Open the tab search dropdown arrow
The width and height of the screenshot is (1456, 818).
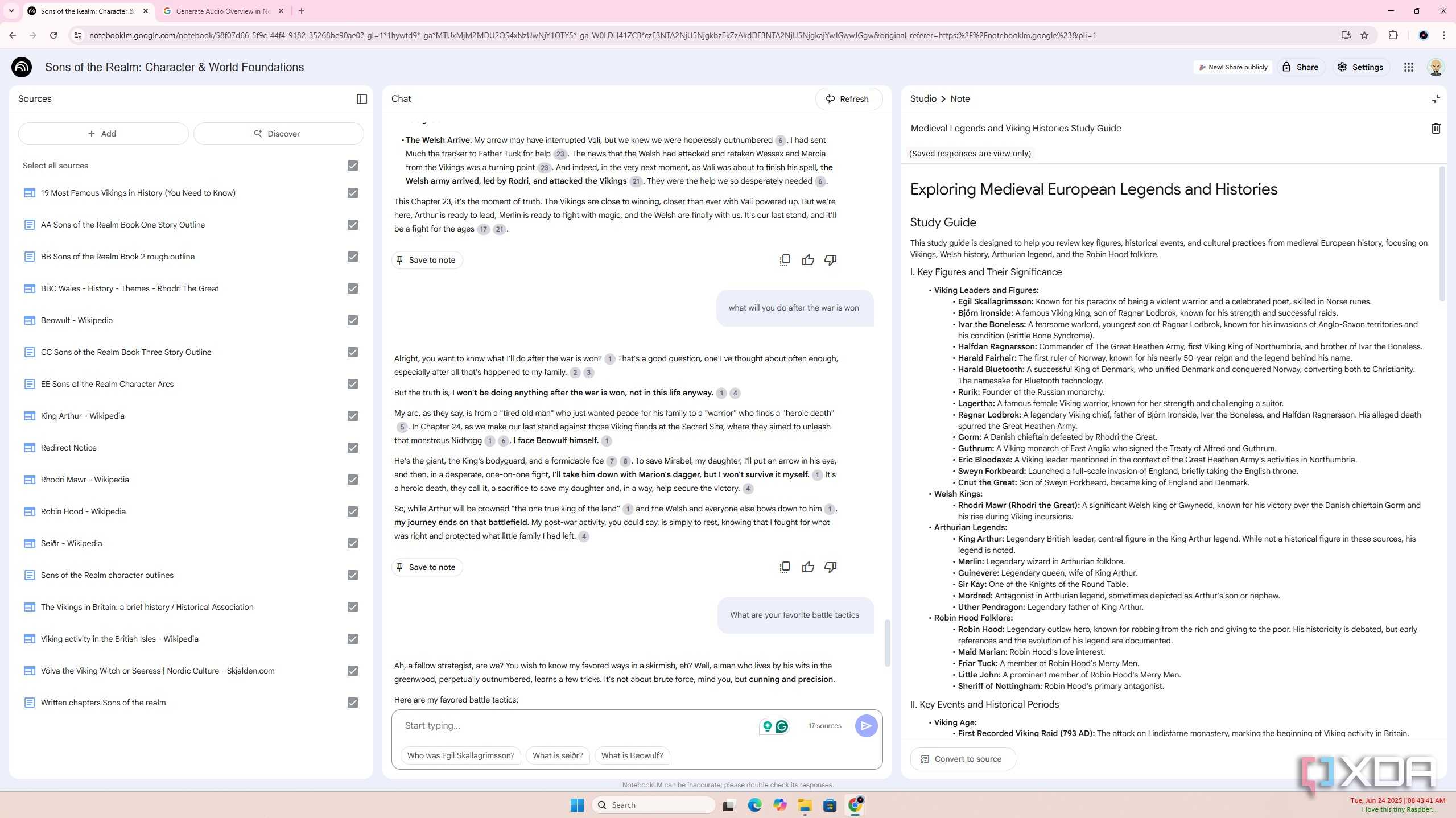point(11,11)
